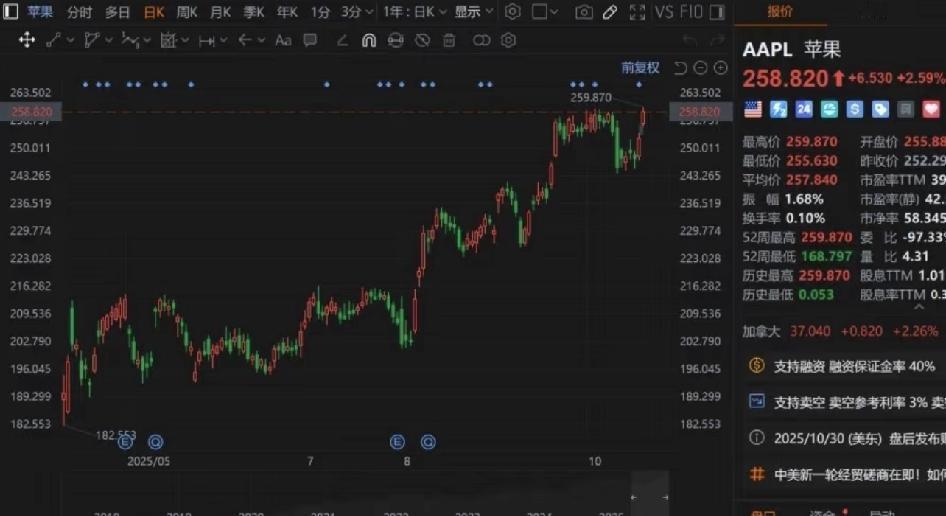The image size is (946, 516).
Task: Switch to 分时 intraday tab
Action: click(80, 12)
